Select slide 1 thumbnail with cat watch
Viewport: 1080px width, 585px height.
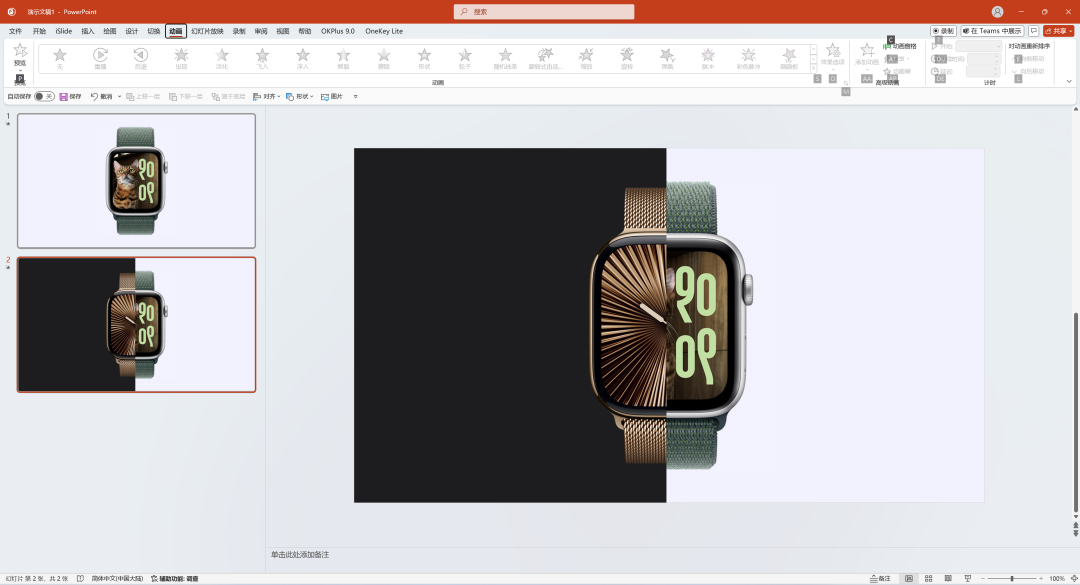[136, 181]
